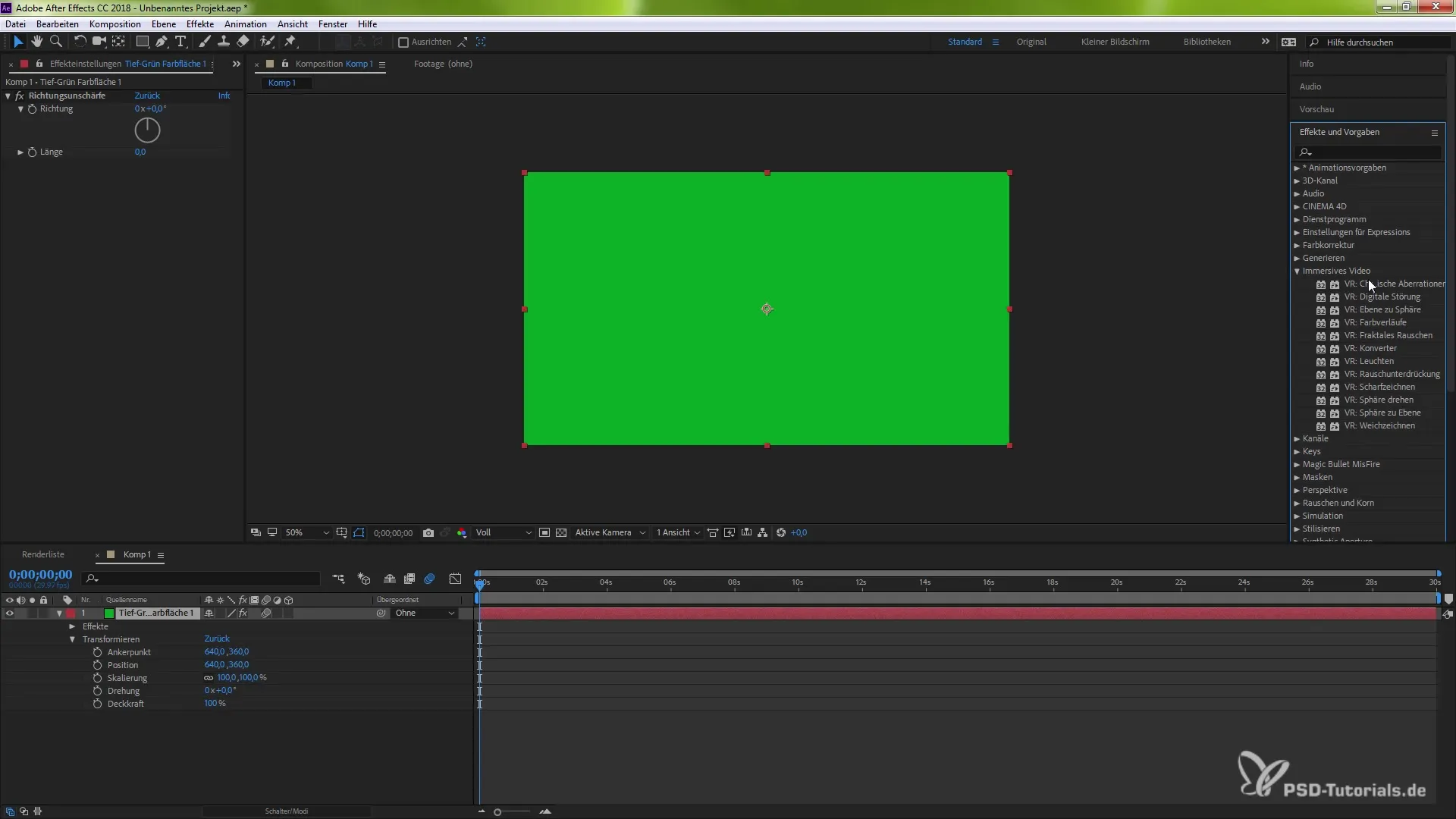1456x819 pixels.
Task: Expand the Effekte group in timeline
Action: point(72,626)
